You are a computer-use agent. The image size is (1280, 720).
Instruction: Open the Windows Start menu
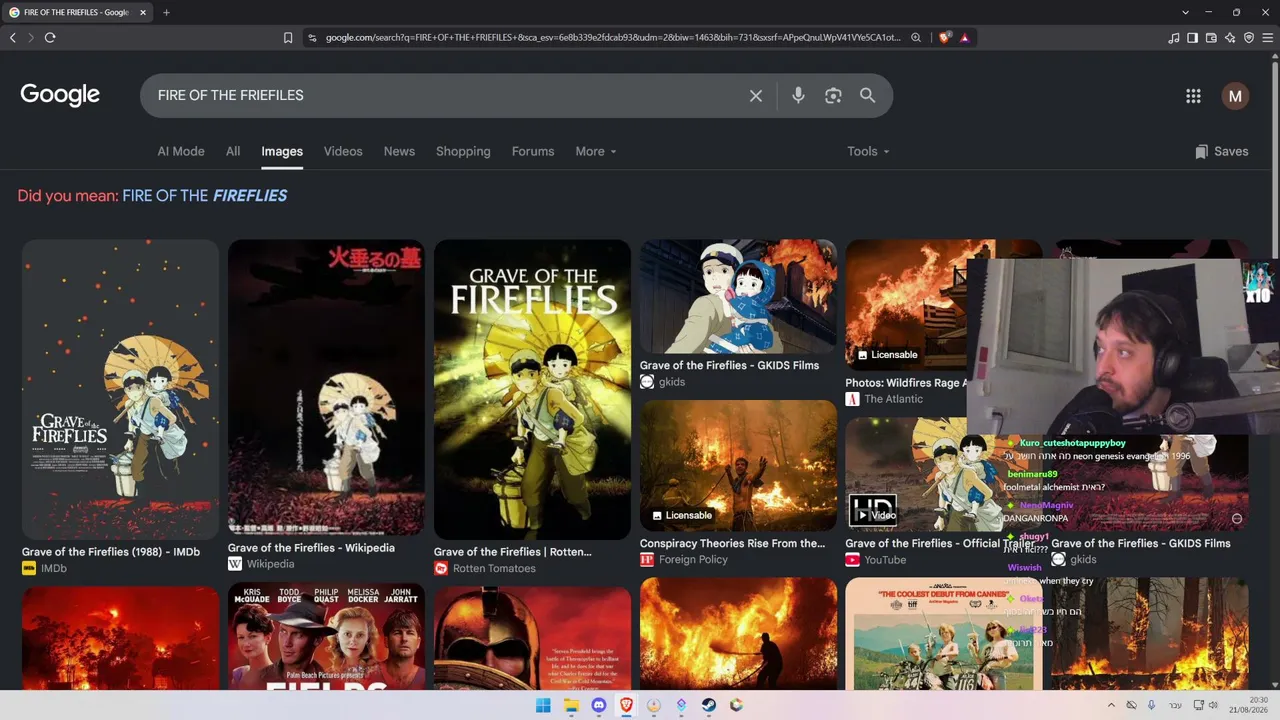click(543, 705)
